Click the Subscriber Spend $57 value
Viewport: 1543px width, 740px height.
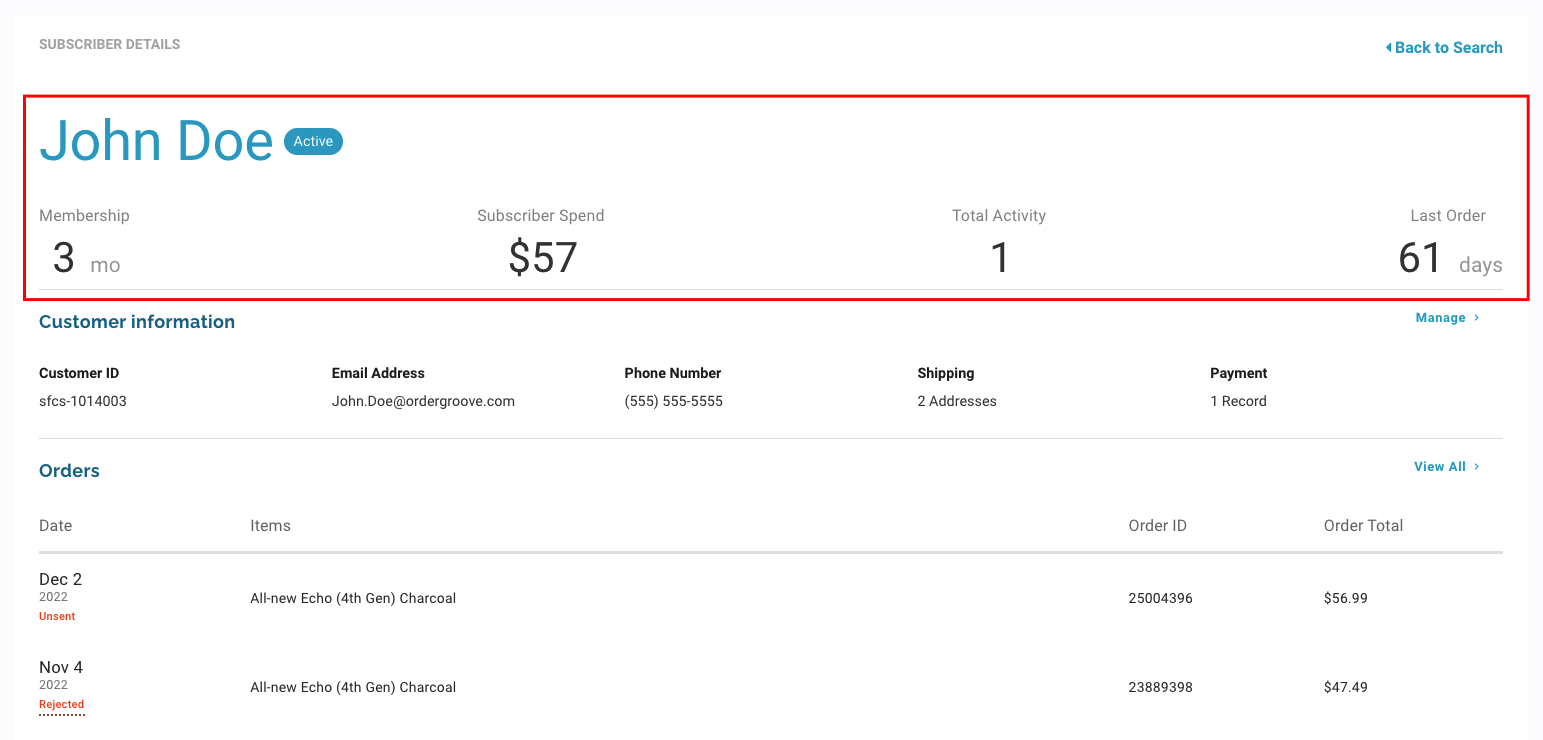coord(543,258)
